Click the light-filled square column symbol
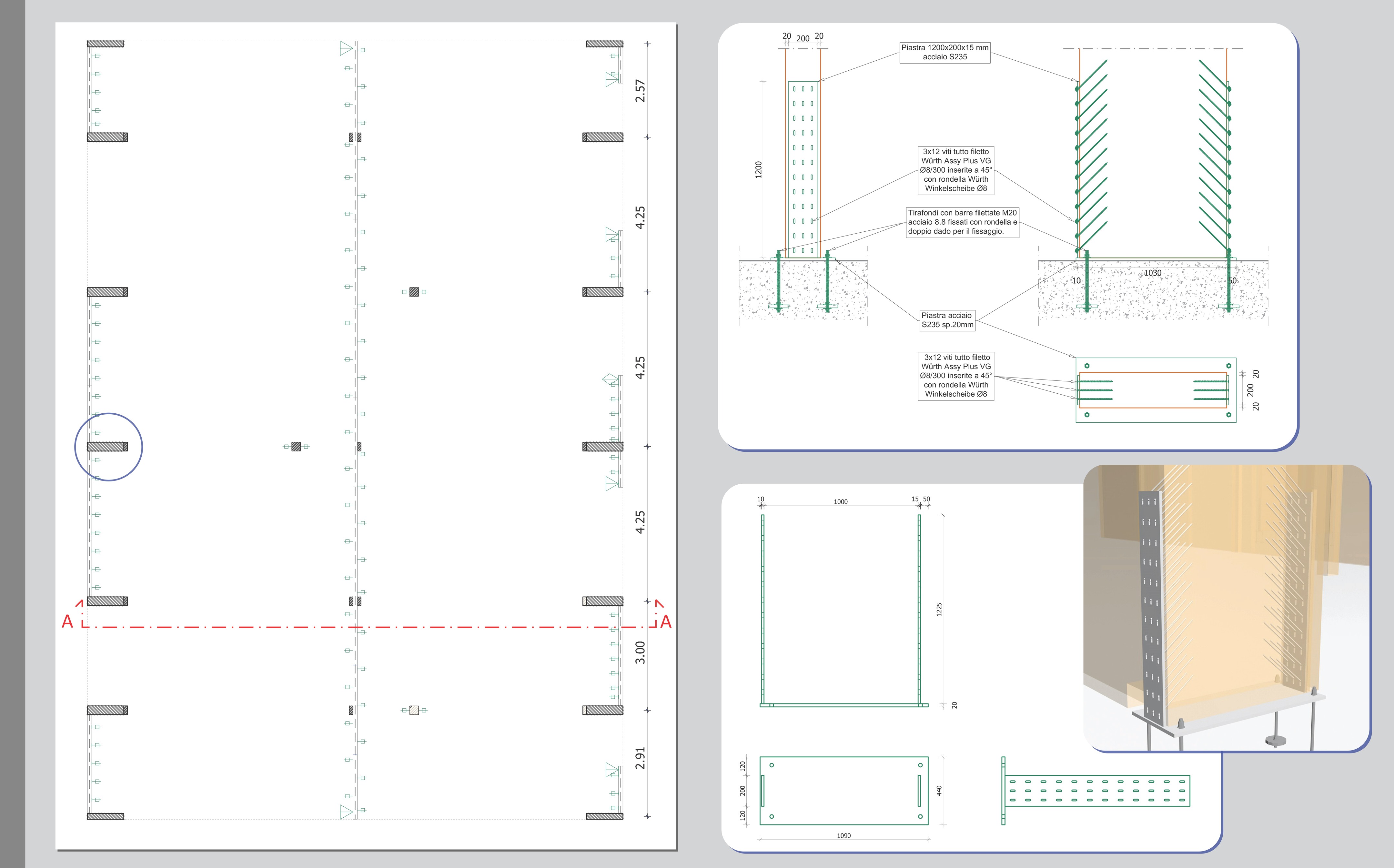Viewport: 1394px width, 868px height. [414, 710]
